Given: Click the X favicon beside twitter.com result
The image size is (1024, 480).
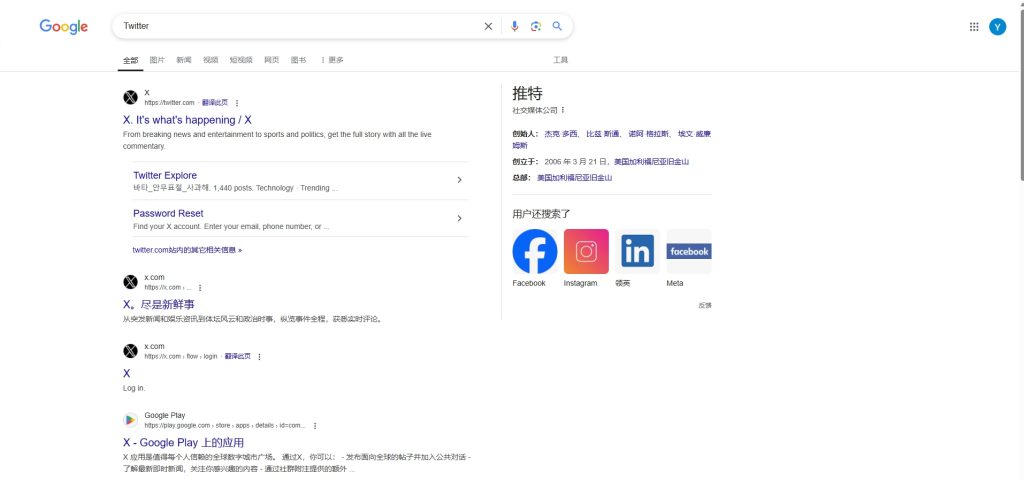Looking at the screenshot, I should click(x=131, y=97).
